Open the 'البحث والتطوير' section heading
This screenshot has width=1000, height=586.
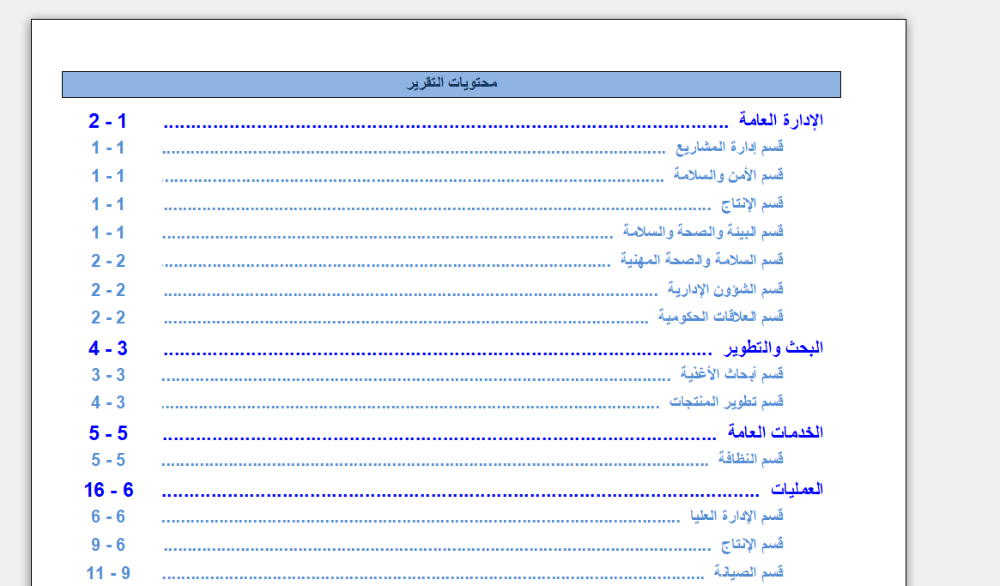pos(773,348)
